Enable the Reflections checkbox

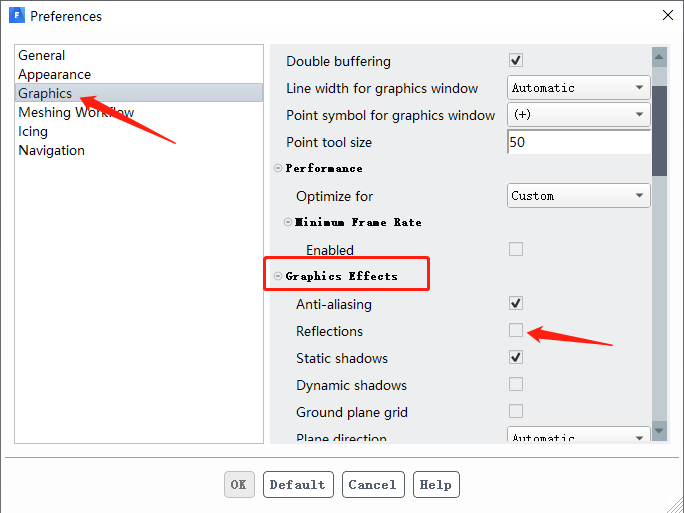[516, 331]
